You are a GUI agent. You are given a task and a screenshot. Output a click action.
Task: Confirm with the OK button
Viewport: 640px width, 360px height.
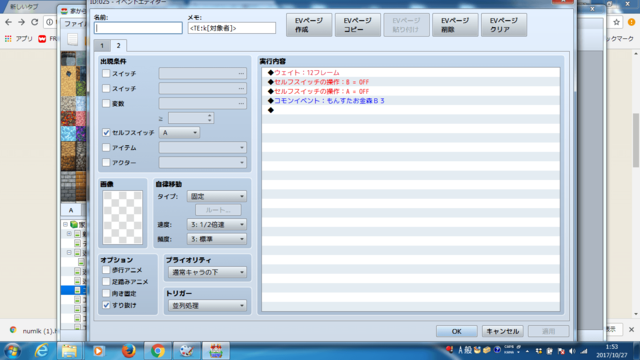coord(456,331)
